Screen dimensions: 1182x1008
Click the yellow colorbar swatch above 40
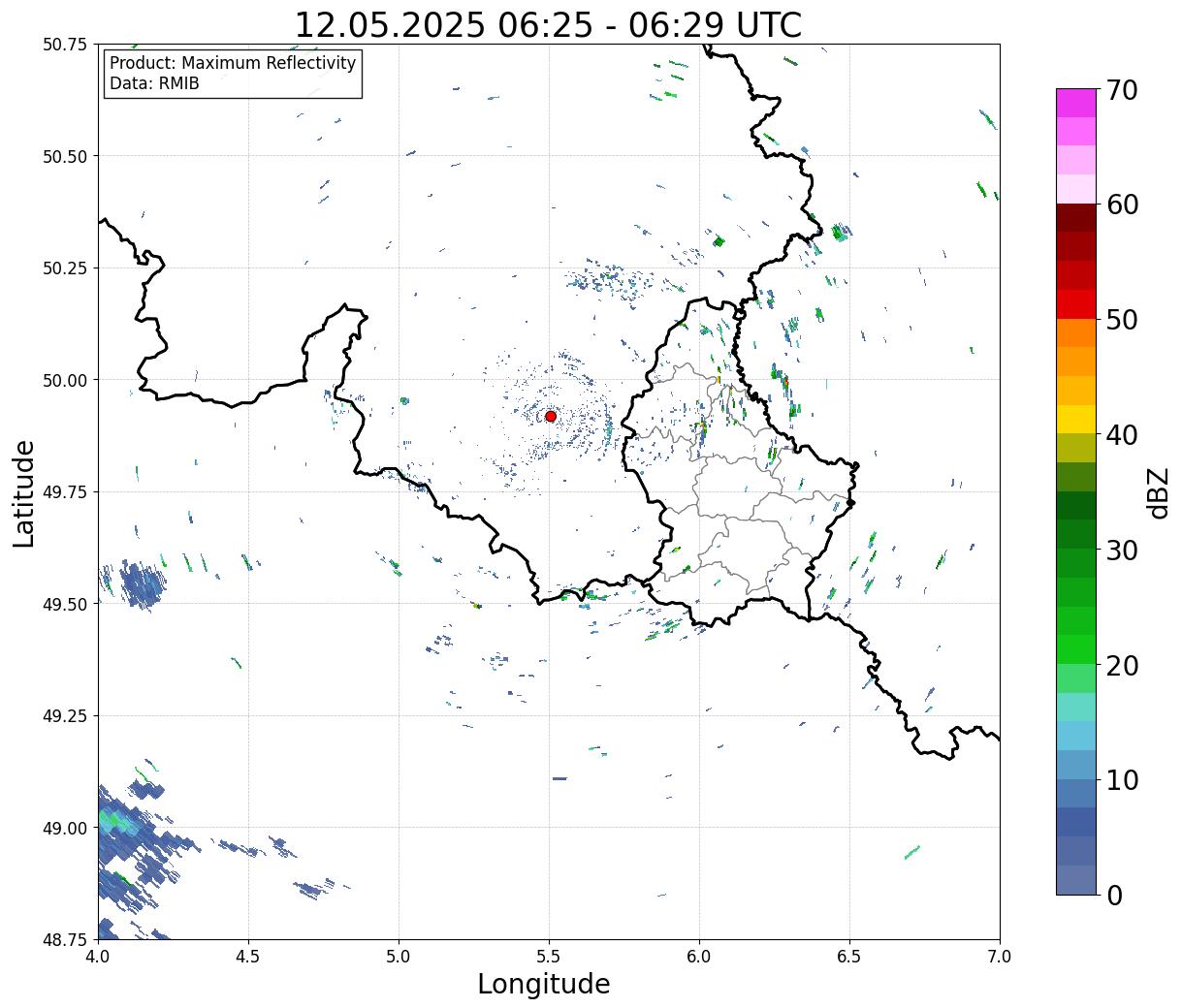(1076, 420)
